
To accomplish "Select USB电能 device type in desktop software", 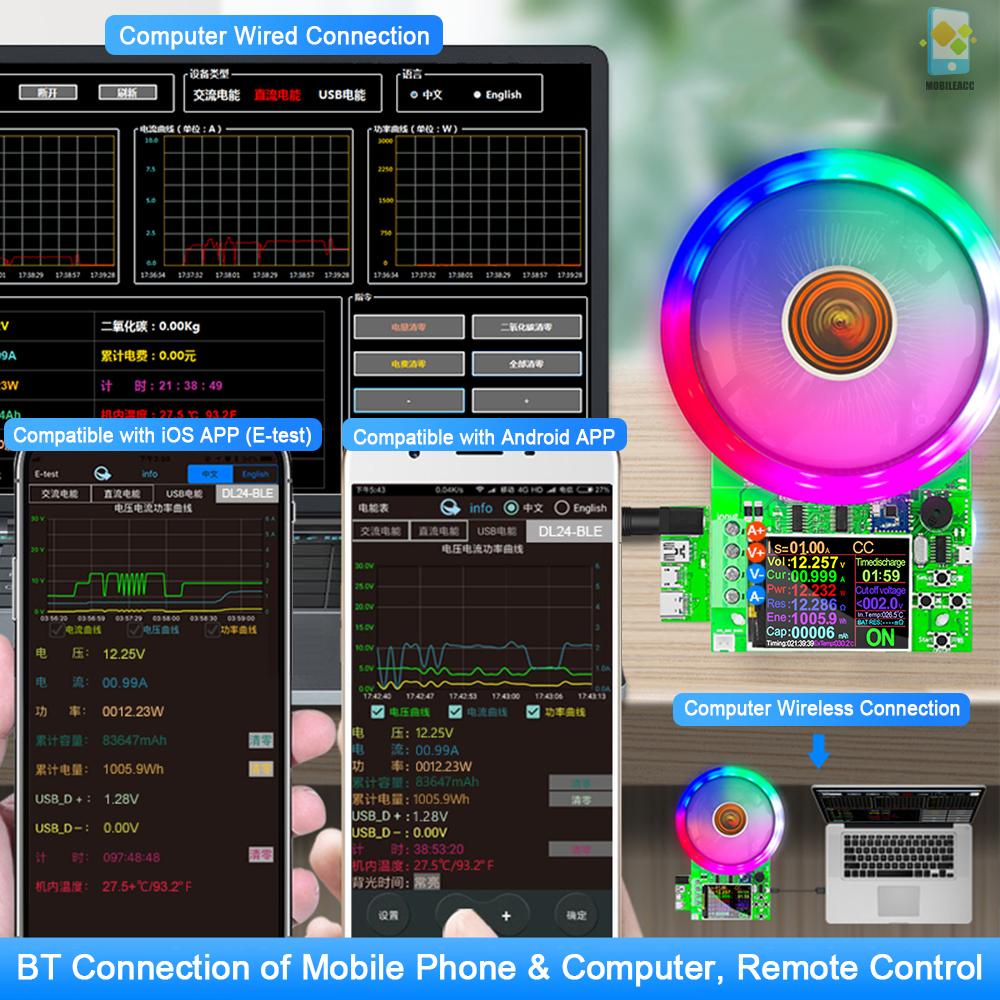I will click(x=342, y=95).
